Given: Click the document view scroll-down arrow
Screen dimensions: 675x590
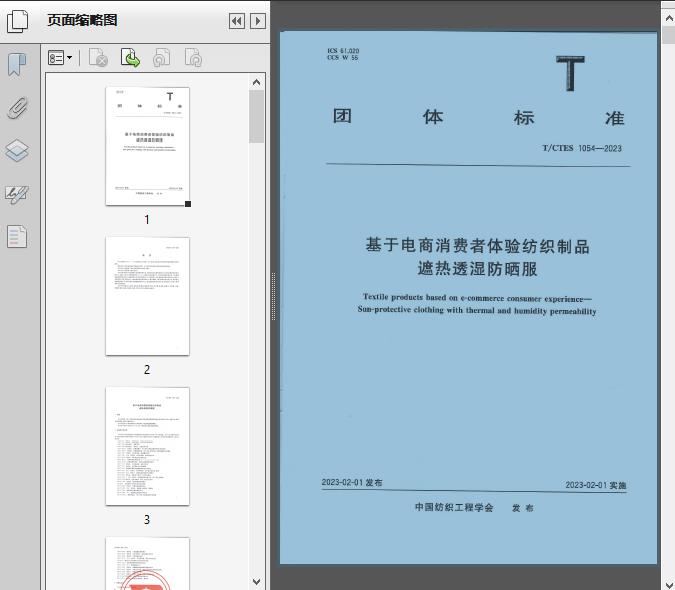Looking at the screenshot, I should (669, 584).
